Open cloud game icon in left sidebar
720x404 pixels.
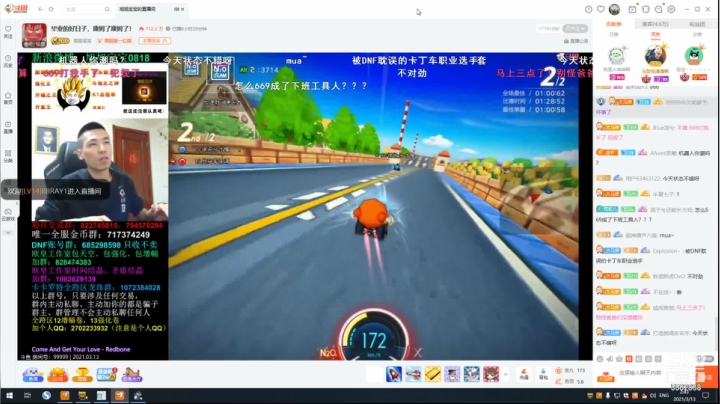(8, 214)
